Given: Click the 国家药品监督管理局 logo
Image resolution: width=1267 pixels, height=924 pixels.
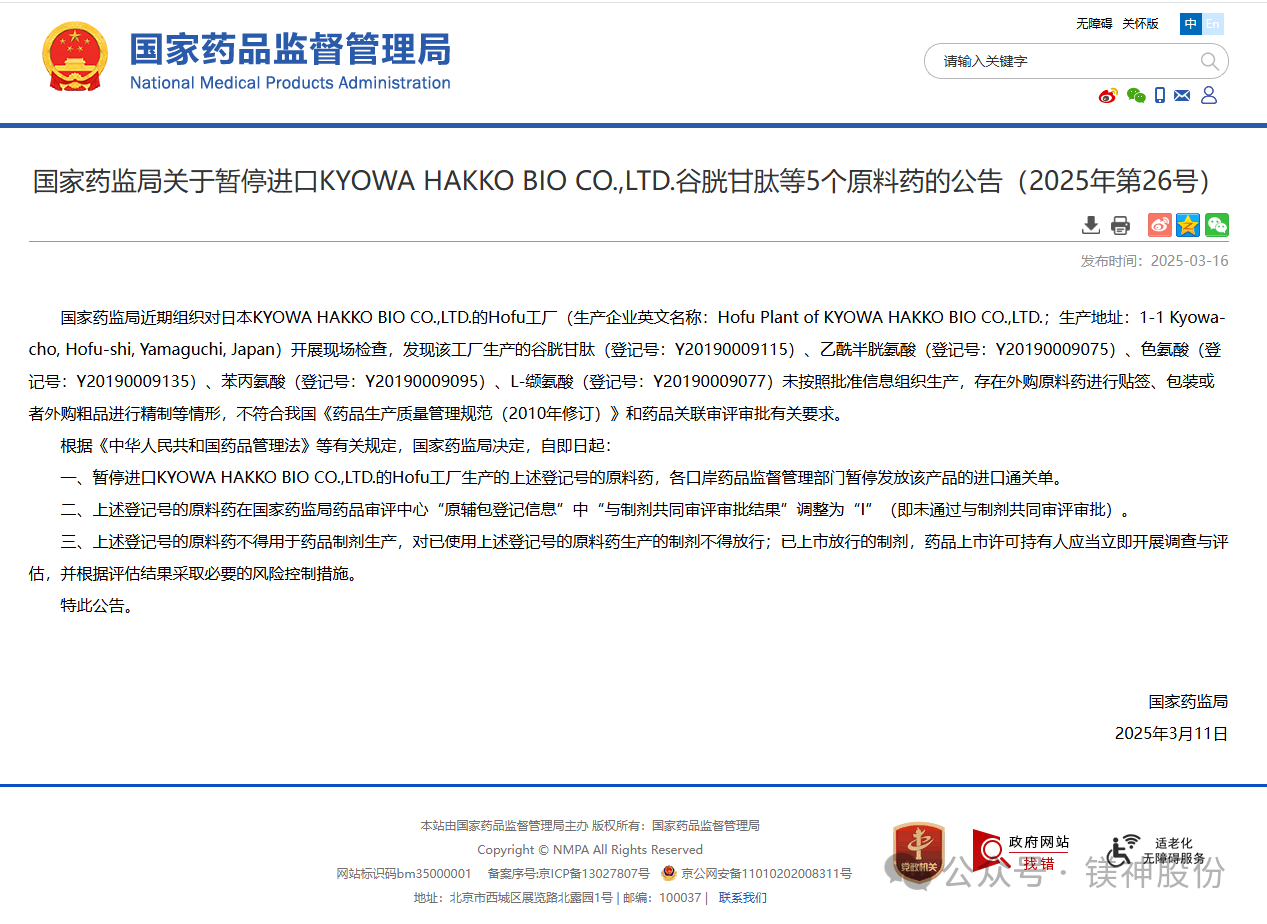Looking at the screenshot, I should (x=247, y=60).
